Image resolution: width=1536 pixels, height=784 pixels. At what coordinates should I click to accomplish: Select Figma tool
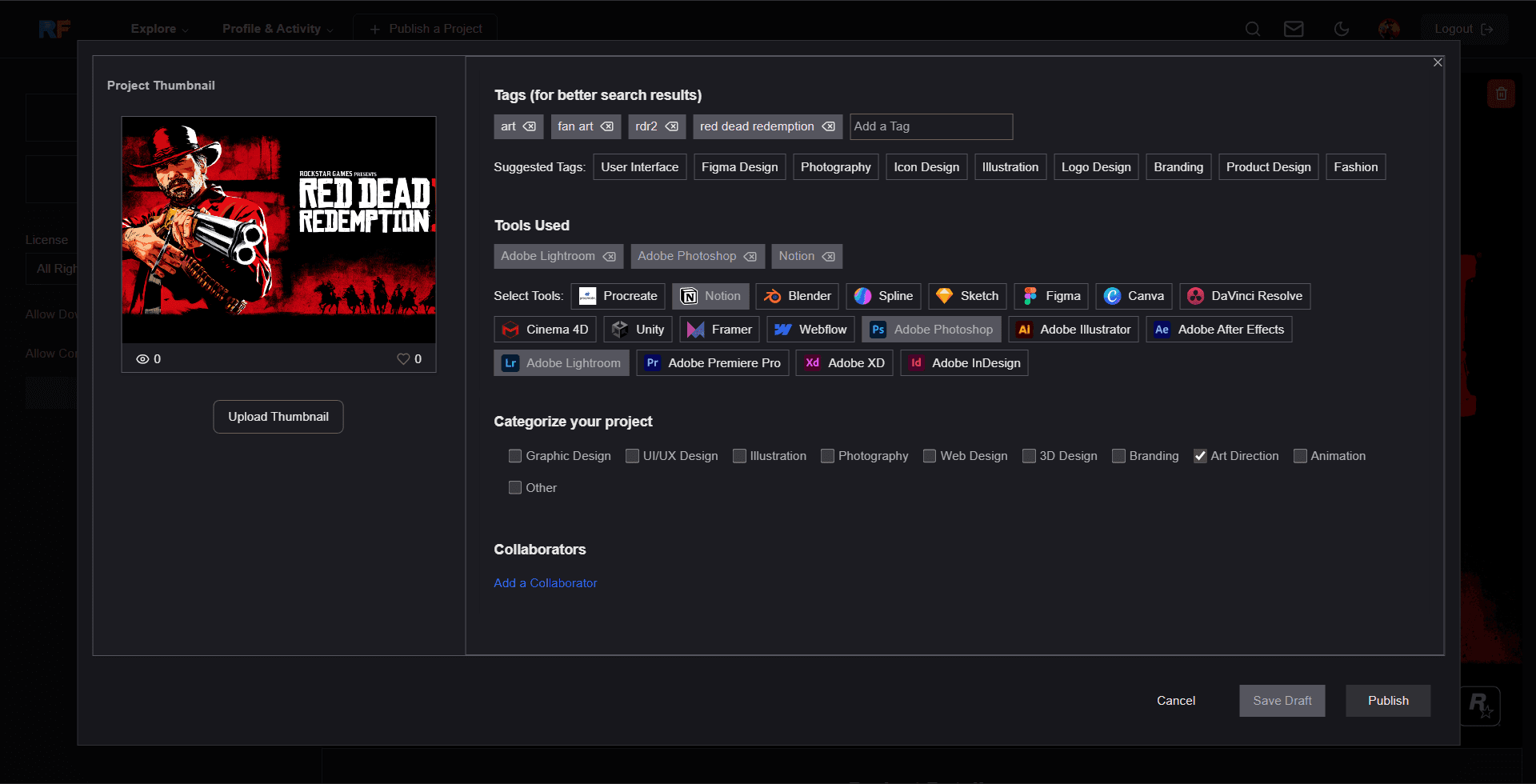(x=1051, y=296)
